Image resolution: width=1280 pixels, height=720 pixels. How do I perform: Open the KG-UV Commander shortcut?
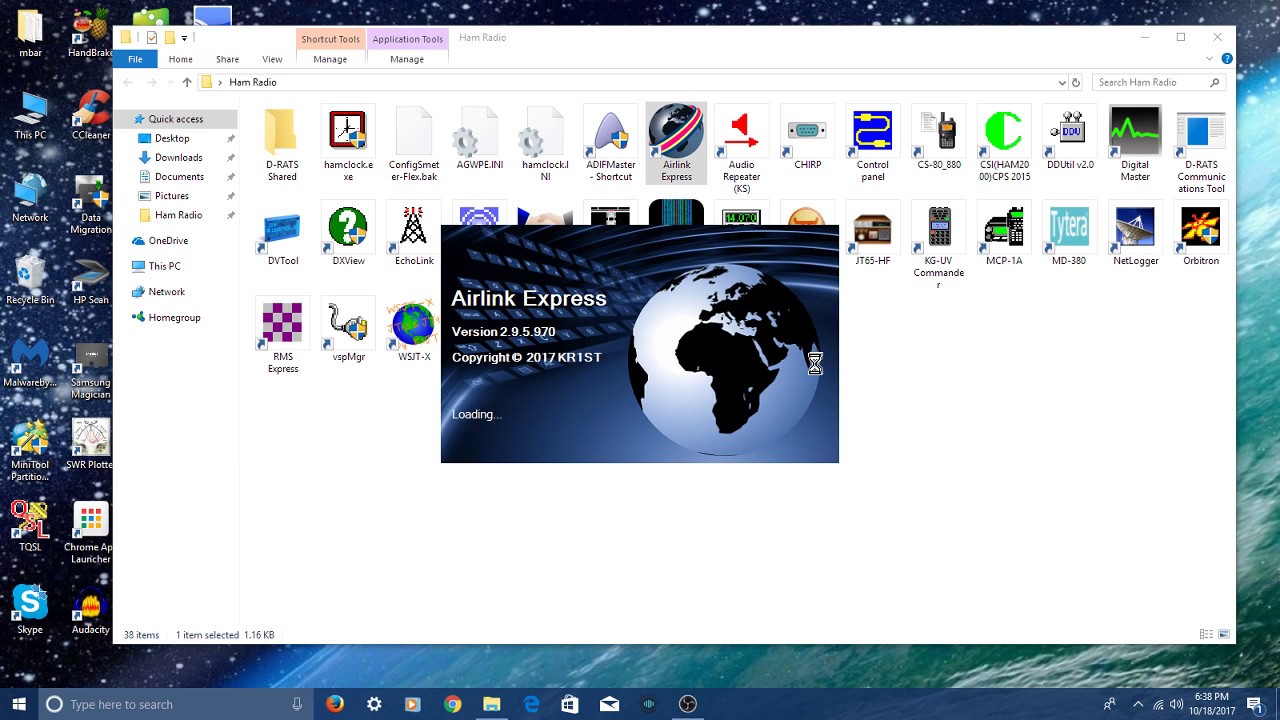click(938, 247)
